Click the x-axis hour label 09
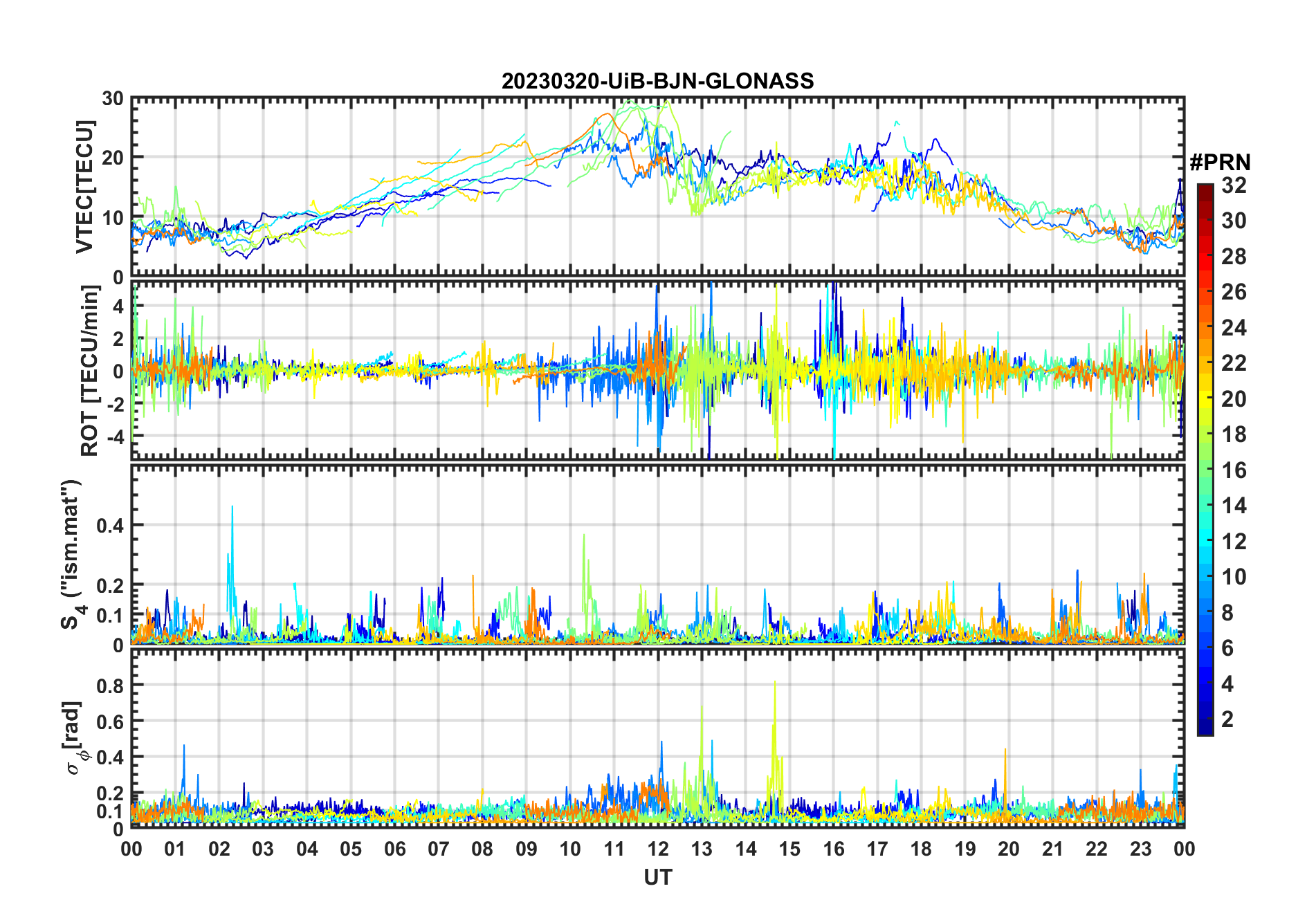The width and height of the screenshot is (1316, 920). point(527,849)
